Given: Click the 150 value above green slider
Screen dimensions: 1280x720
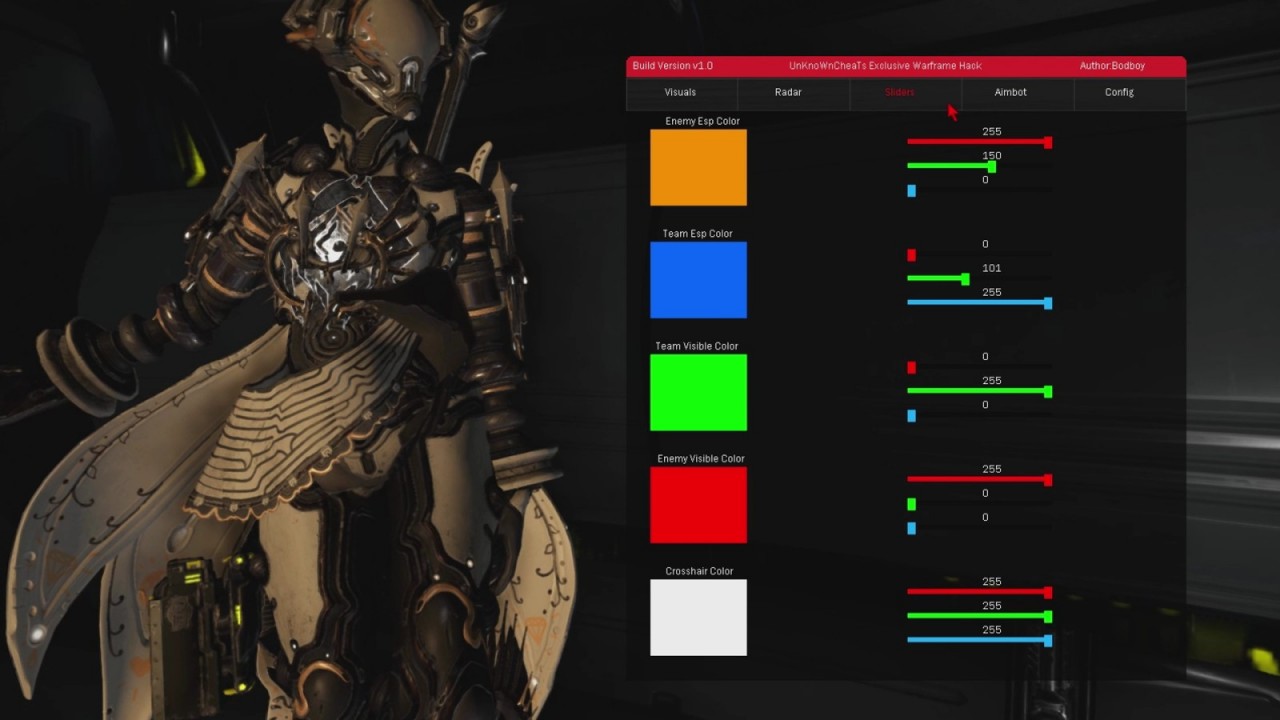Looking at the screenshot, I should click(991, 156).
